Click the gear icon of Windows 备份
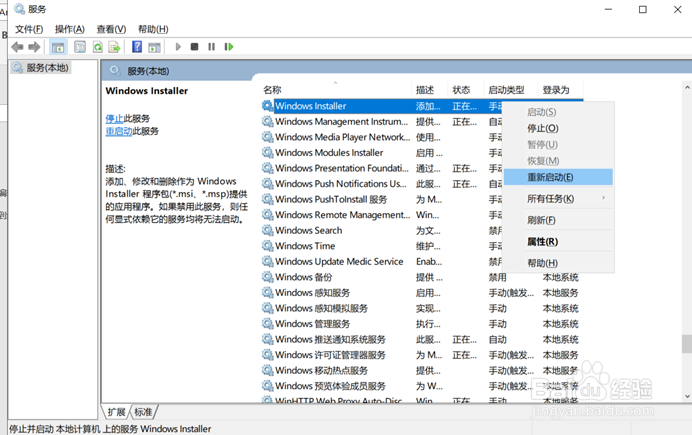The height and width of the screenshot is (435, 692). (x=267, y=277)
